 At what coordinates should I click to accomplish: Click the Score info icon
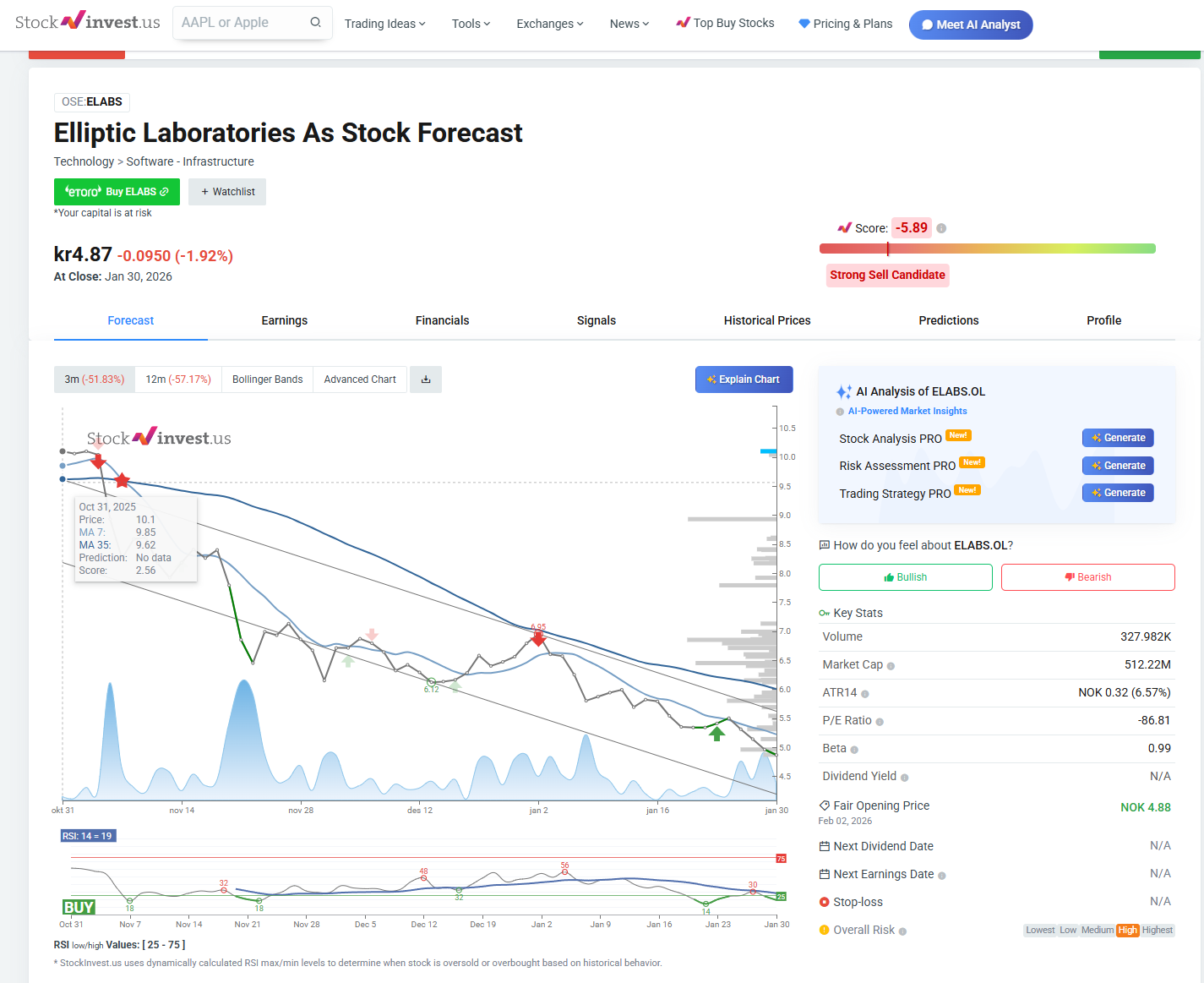(941, 228)
